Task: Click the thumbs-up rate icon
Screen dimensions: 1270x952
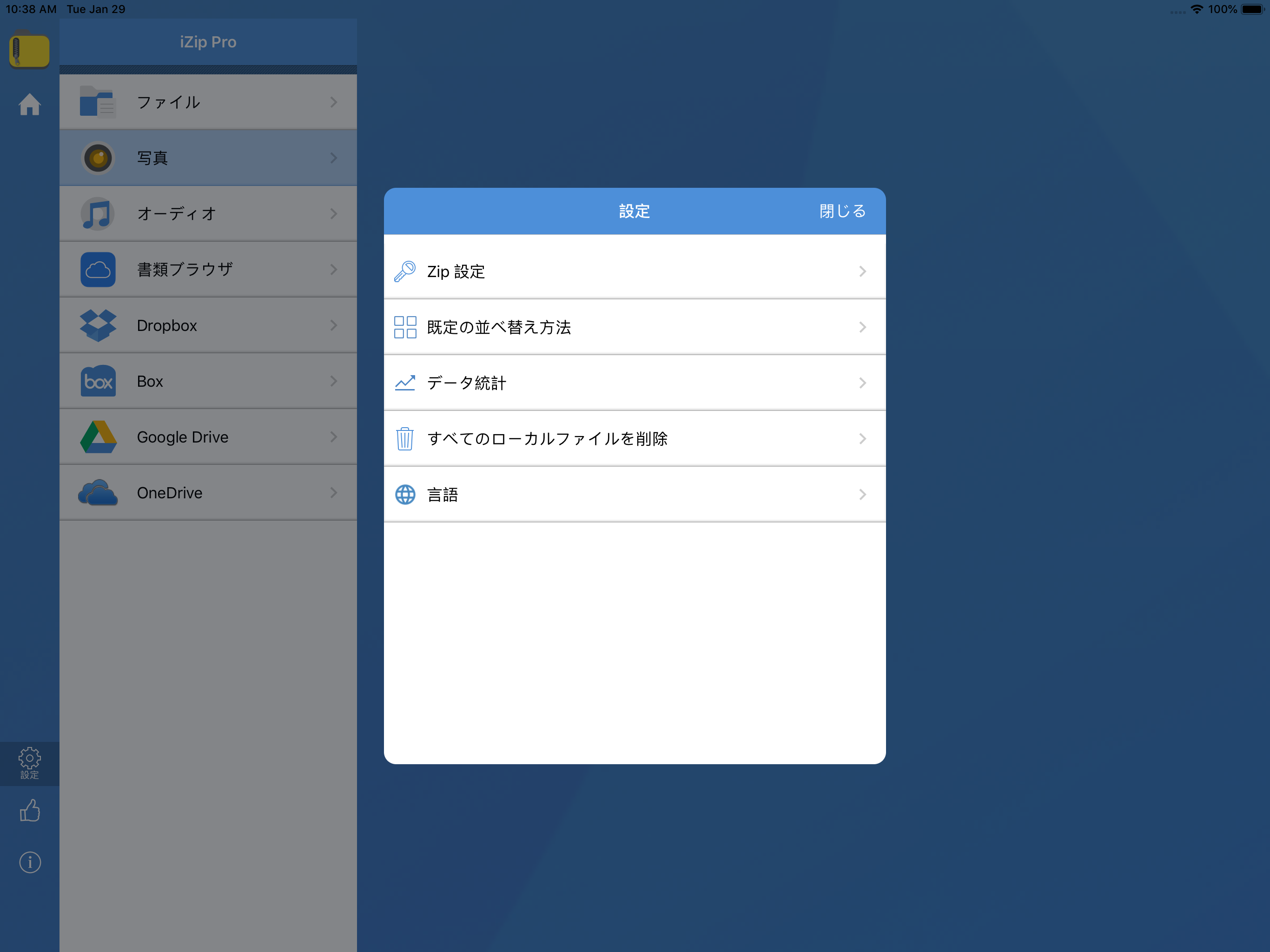Action: pyautogui.click(x=29, y=810)
